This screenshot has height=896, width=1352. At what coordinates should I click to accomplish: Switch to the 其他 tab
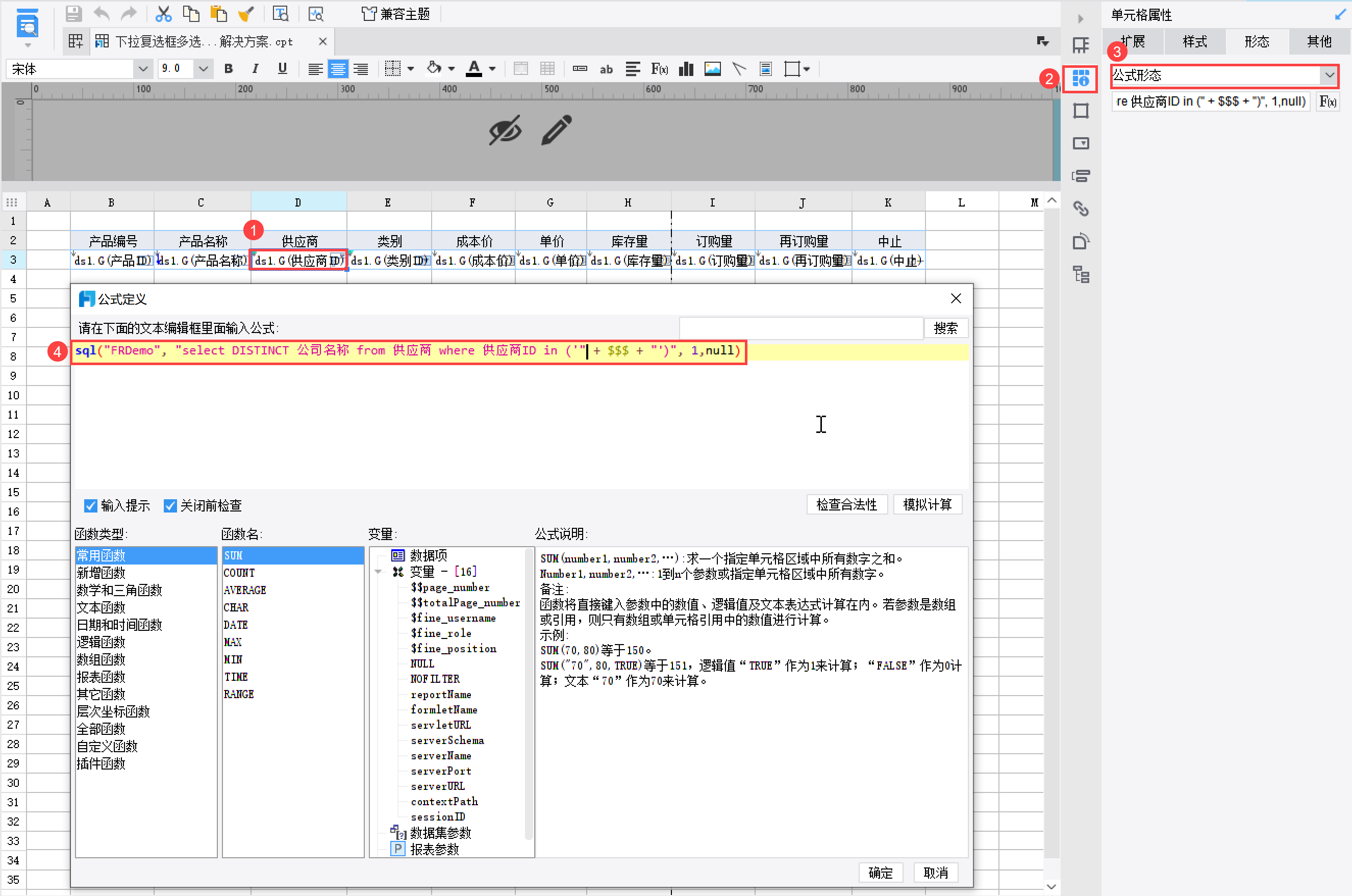click(x=1319, y=42)
